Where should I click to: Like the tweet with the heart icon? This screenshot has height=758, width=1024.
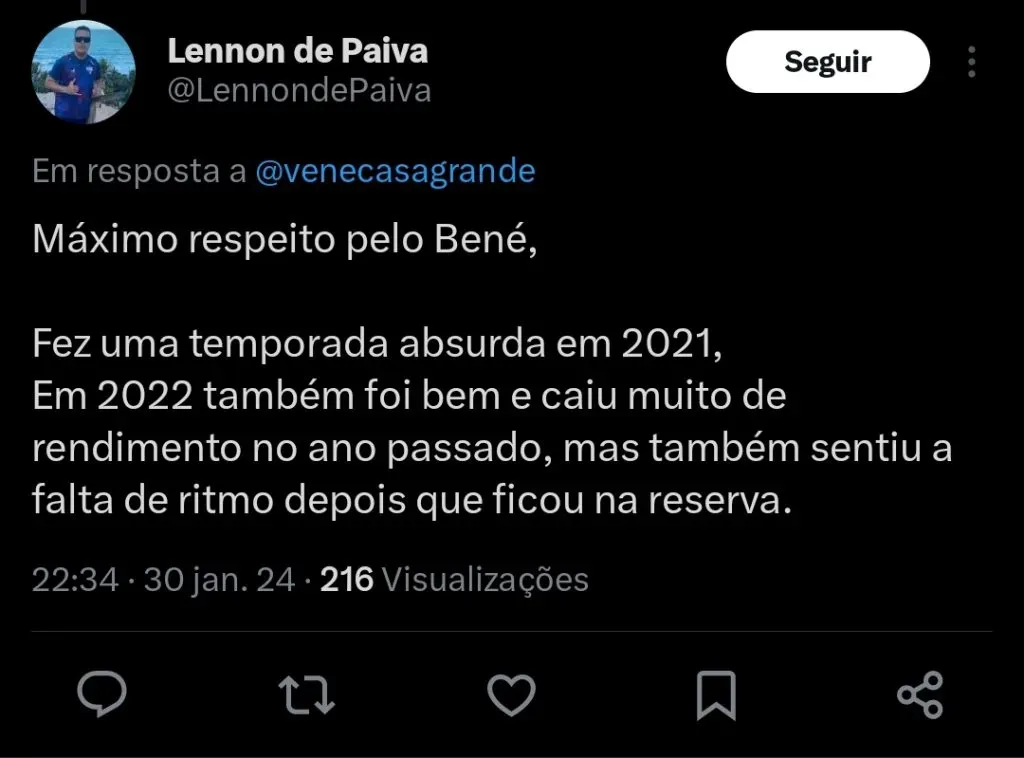click(512, 694)
